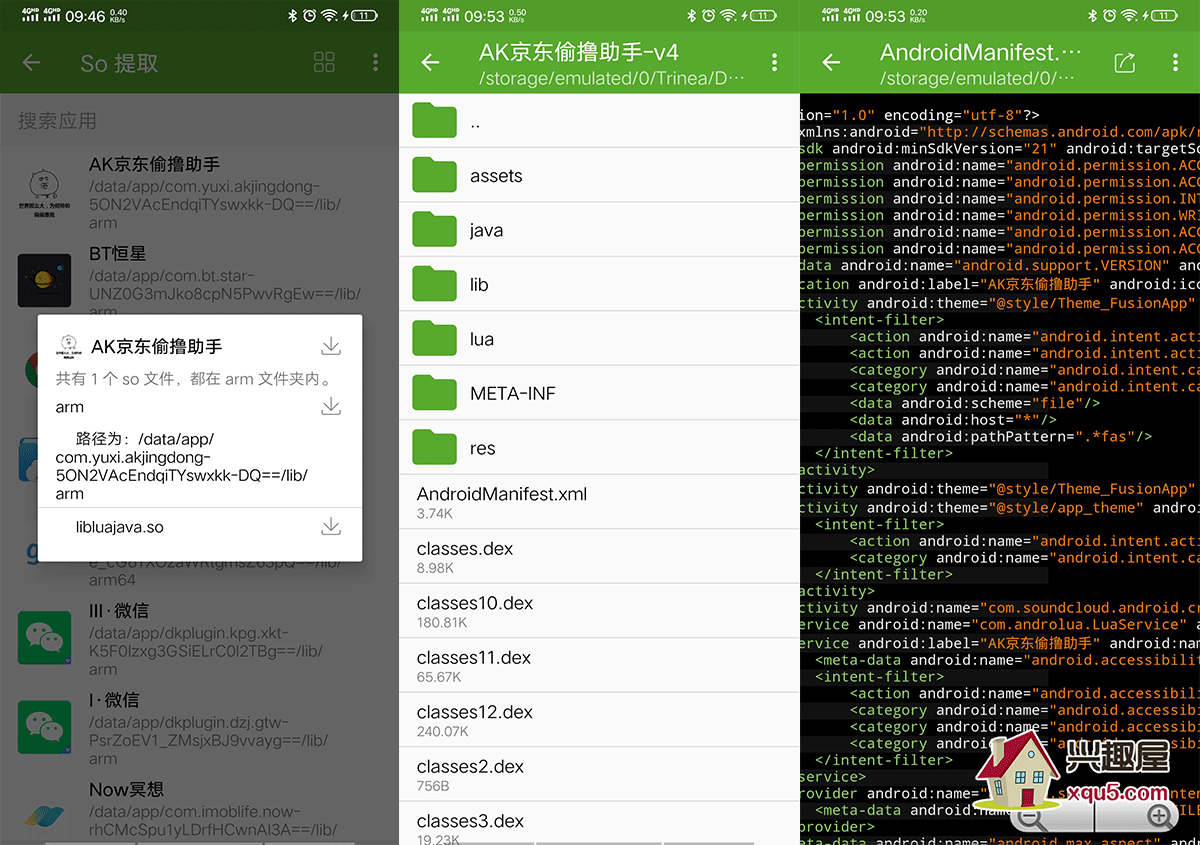This screenshot has height=845, width=1200.
Task: Open the III·微信 entry title
Action: [x=119, y=611]
